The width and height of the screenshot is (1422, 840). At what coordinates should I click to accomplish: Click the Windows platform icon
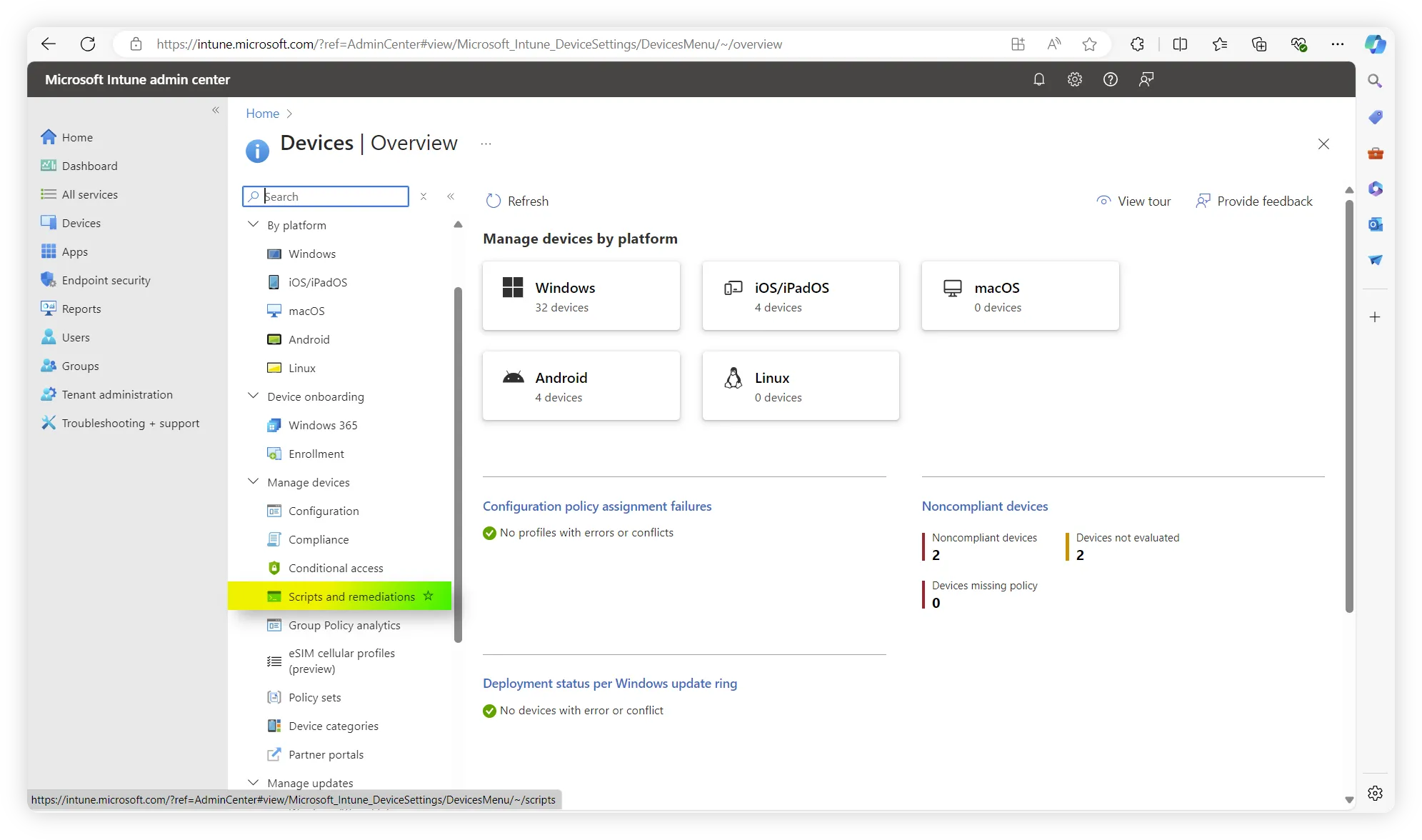coord(513,287)
